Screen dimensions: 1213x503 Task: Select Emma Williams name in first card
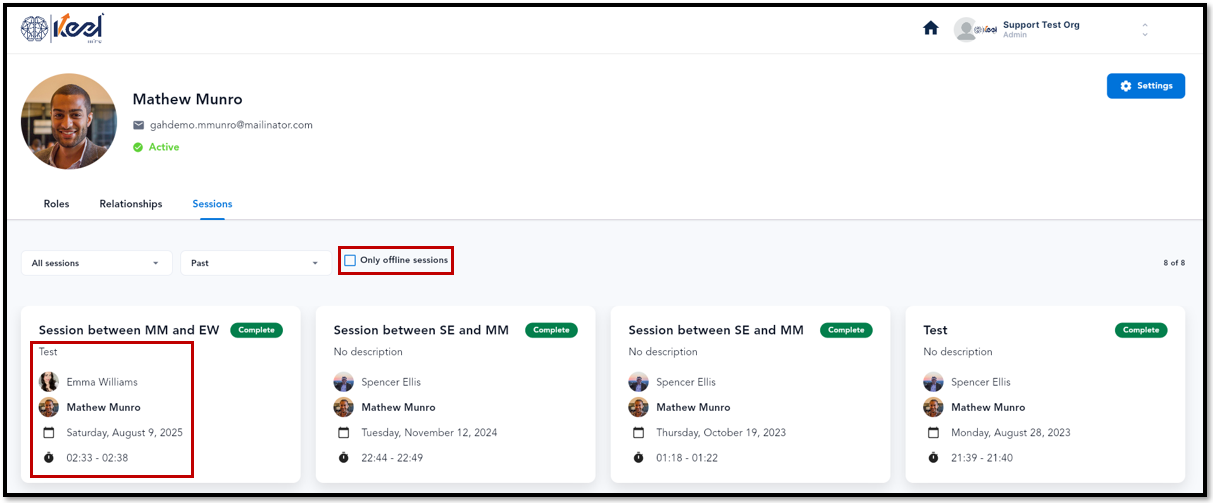point(102,382)
